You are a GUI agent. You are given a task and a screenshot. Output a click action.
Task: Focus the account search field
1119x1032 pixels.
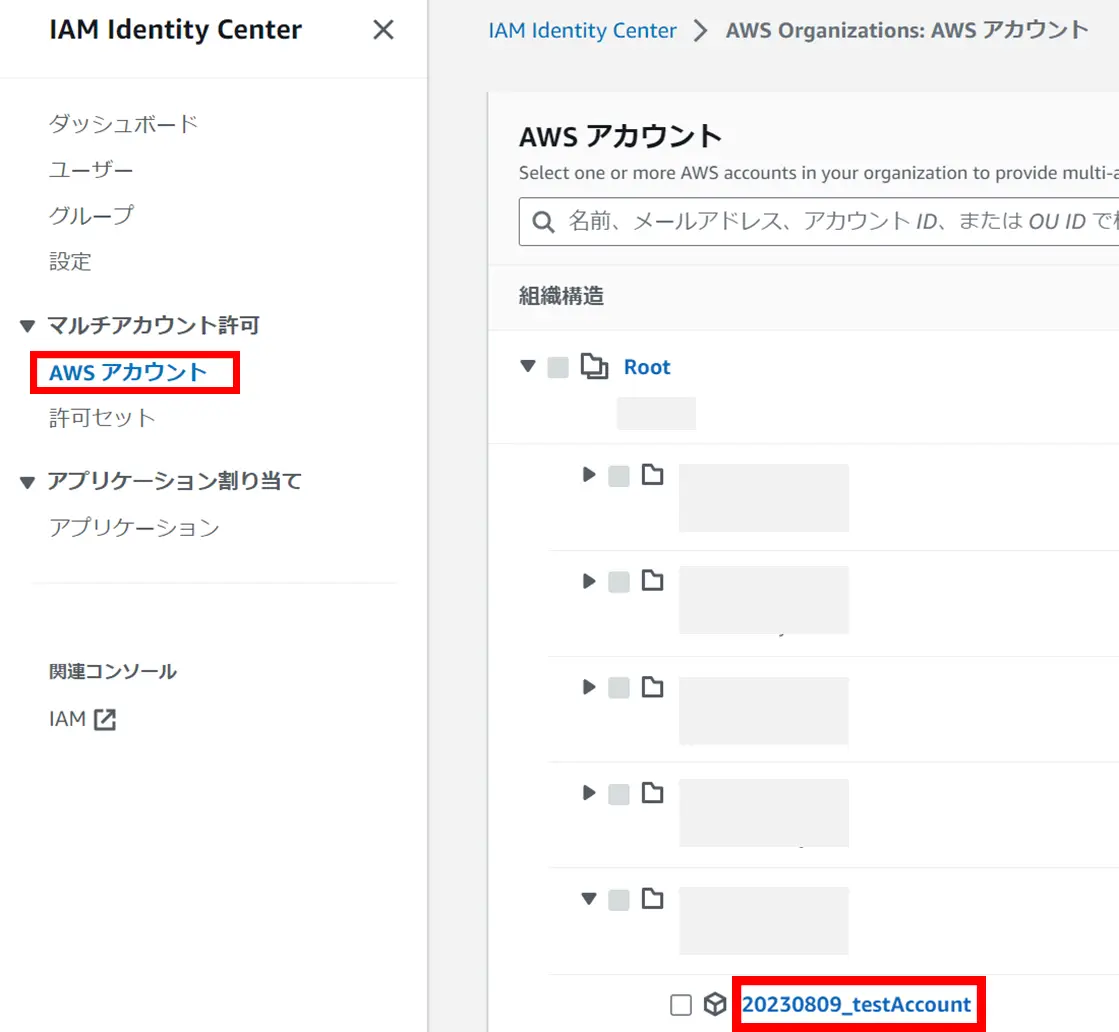(819, 222)
